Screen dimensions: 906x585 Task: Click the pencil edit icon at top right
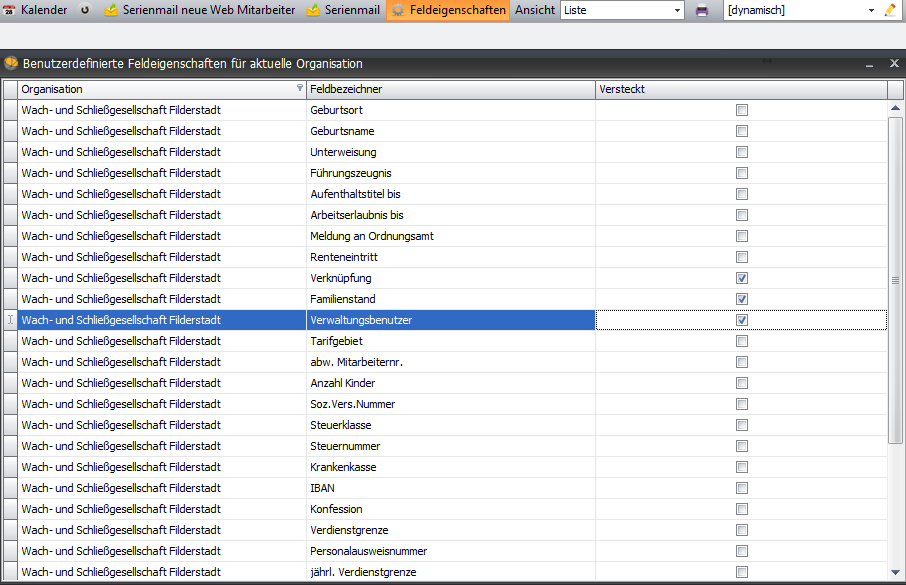click(x=890, y=10)
